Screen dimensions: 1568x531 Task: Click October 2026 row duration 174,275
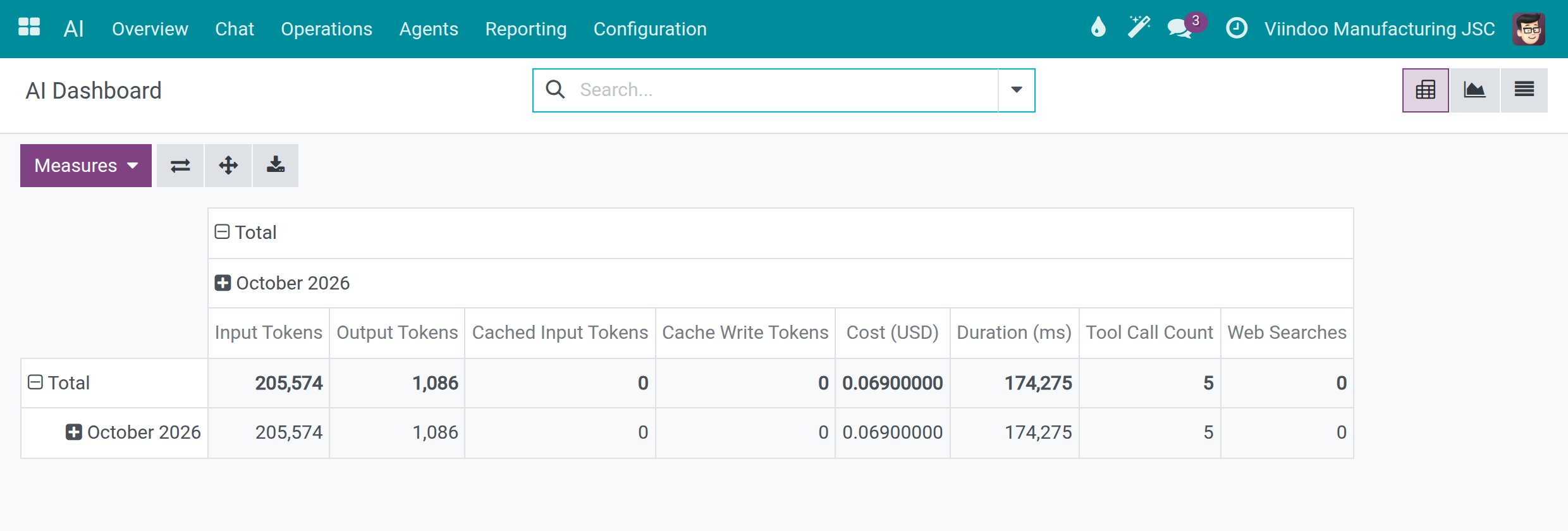click(x=1014, y=432)
